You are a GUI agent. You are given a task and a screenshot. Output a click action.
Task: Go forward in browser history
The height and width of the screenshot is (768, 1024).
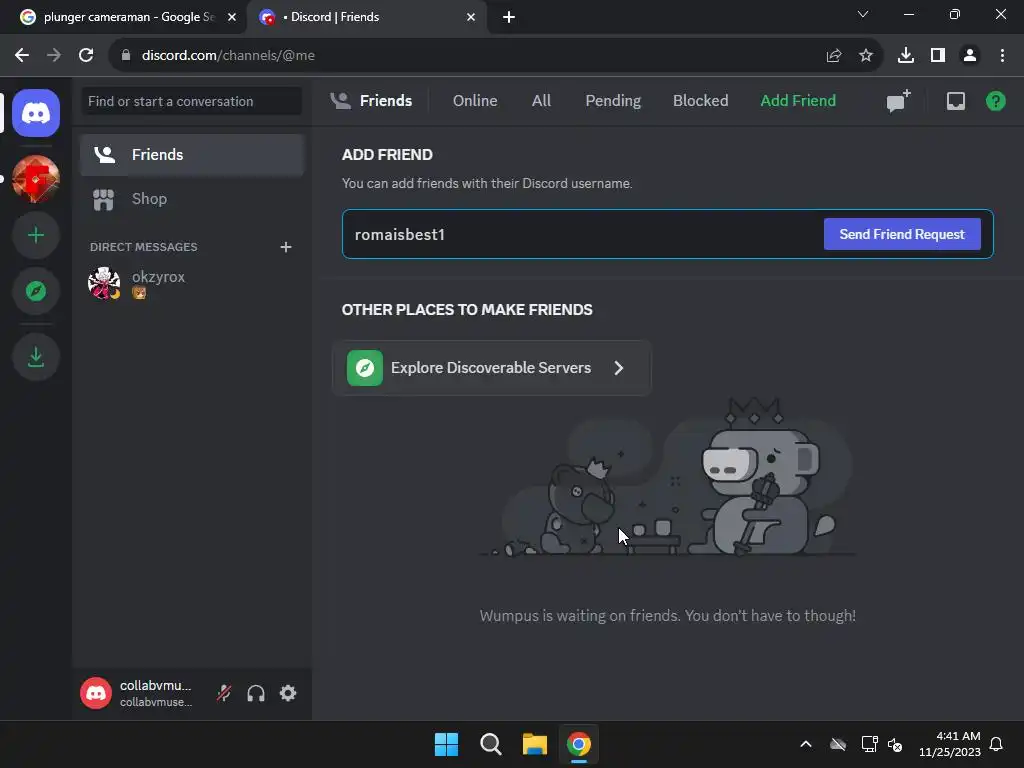point(54,56)
